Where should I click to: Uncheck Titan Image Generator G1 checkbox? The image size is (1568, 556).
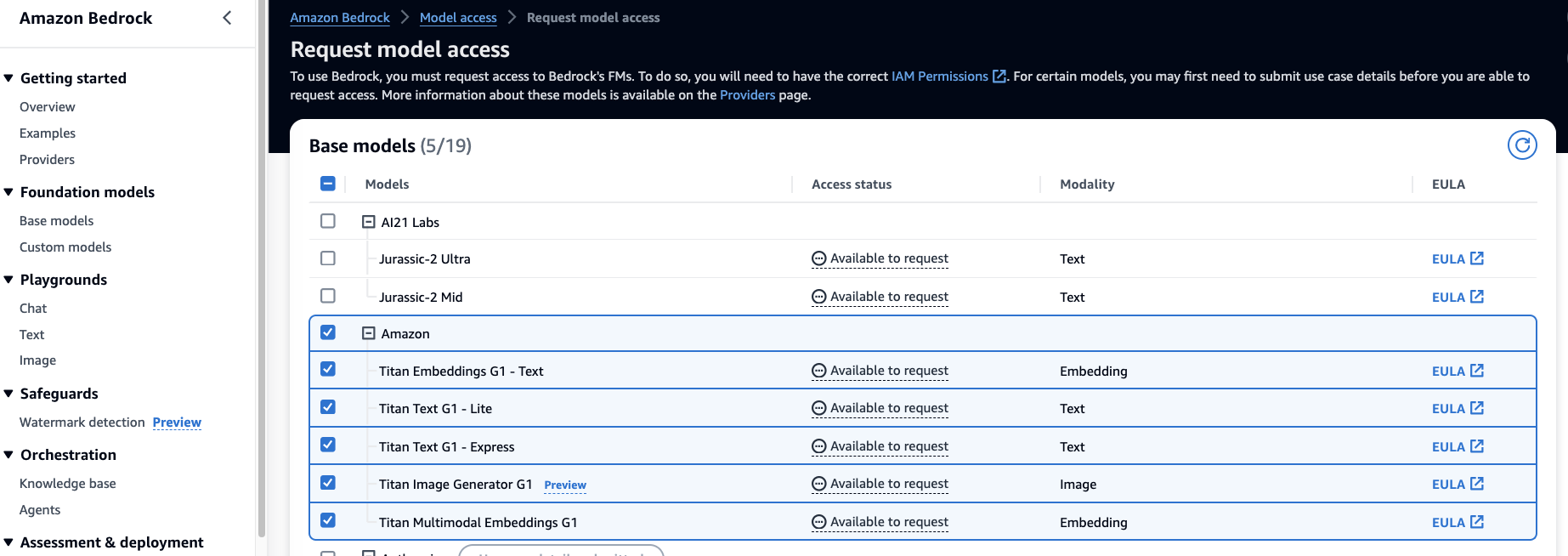[328, 483]
